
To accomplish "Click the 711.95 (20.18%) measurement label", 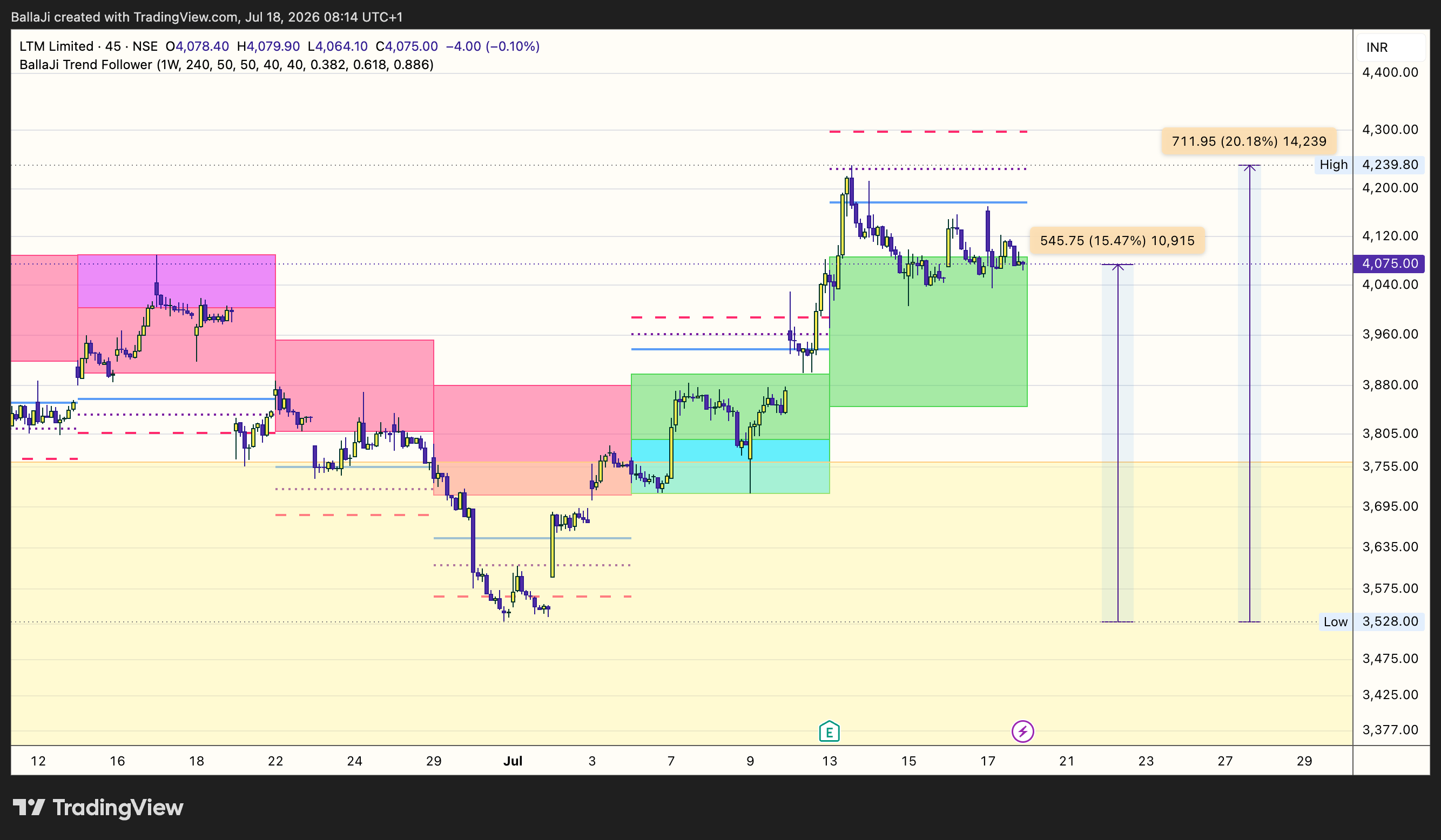I will [1249, 141].
